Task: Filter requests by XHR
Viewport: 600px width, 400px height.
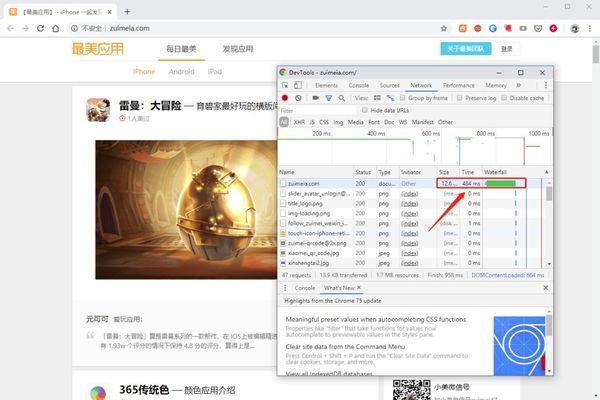Action: pos(299,122)
